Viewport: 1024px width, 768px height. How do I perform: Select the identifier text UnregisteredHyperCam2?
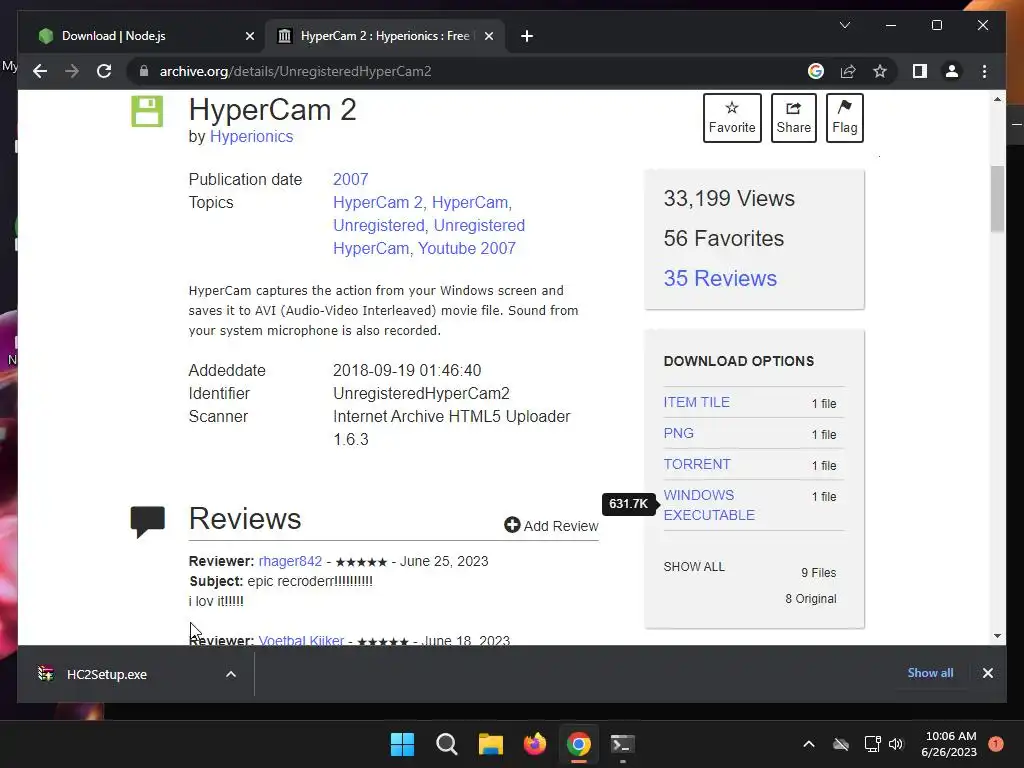(x=421, y=393)
